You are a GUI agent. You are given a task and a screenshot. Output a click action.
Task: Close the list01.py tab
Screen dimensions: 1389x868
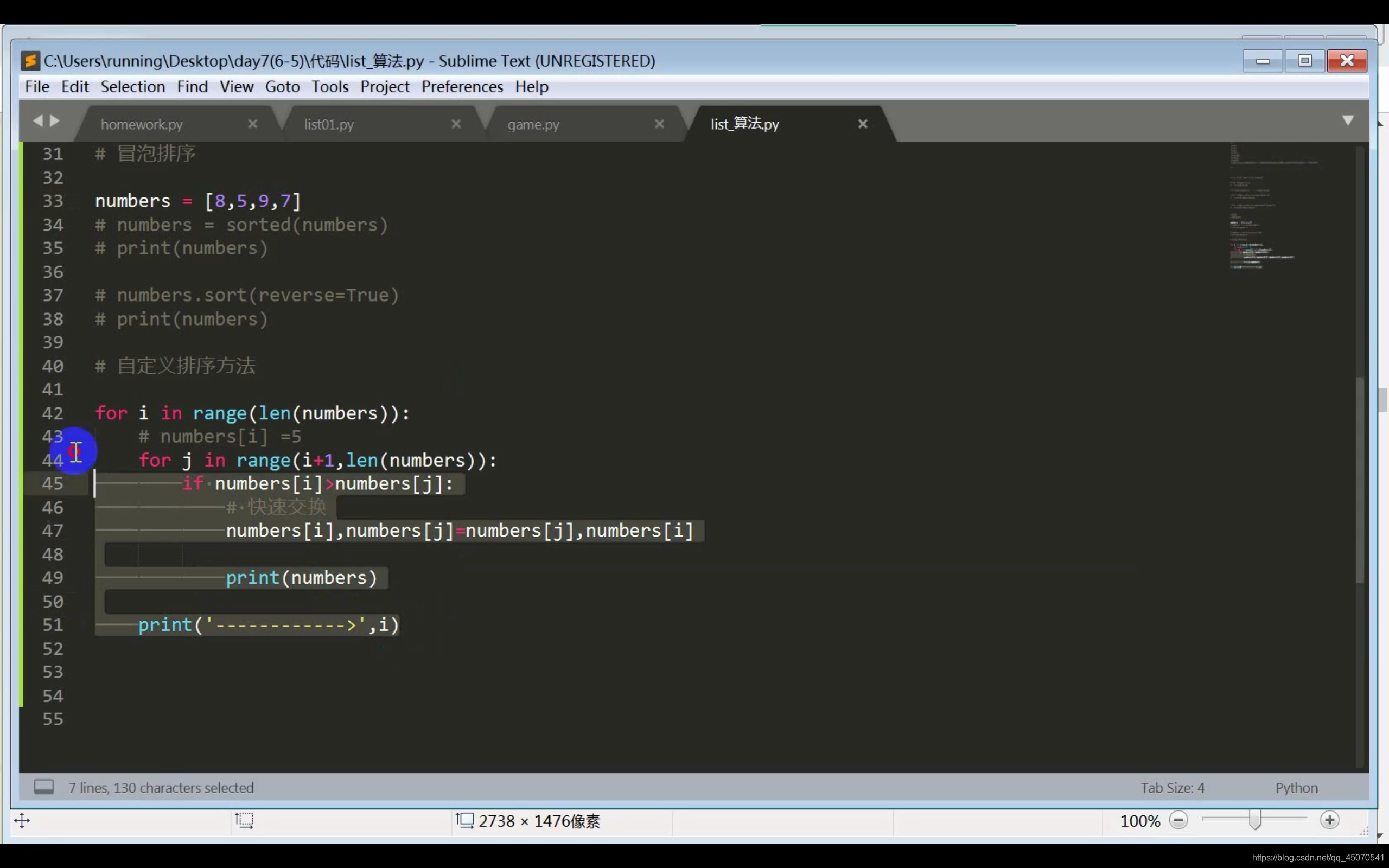coord(456,124)
